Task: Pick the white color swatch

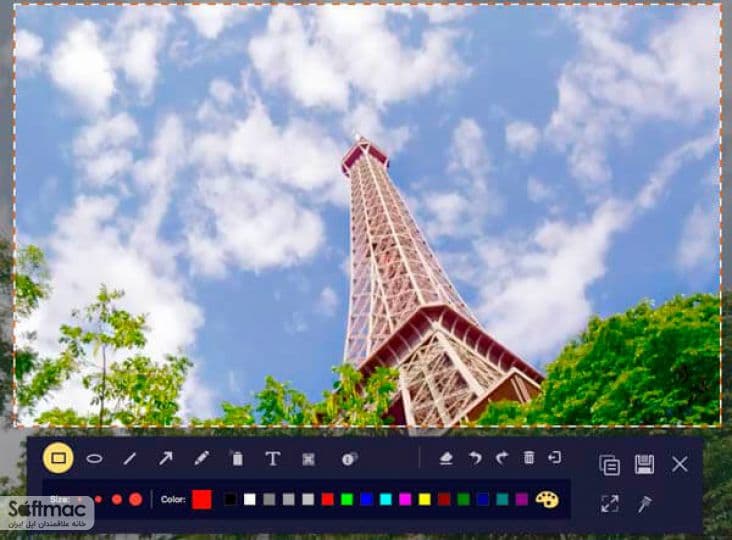Action: tap(250, 500)
